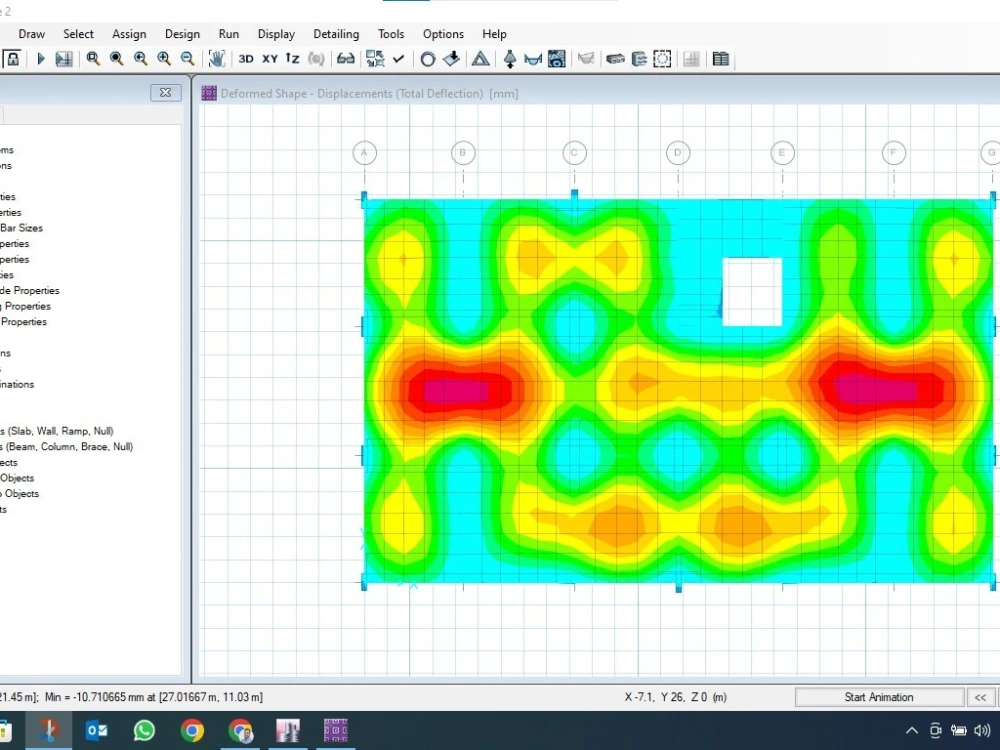Select the Pan tool
Screen dimensions: 1000x750
[218, 59]
